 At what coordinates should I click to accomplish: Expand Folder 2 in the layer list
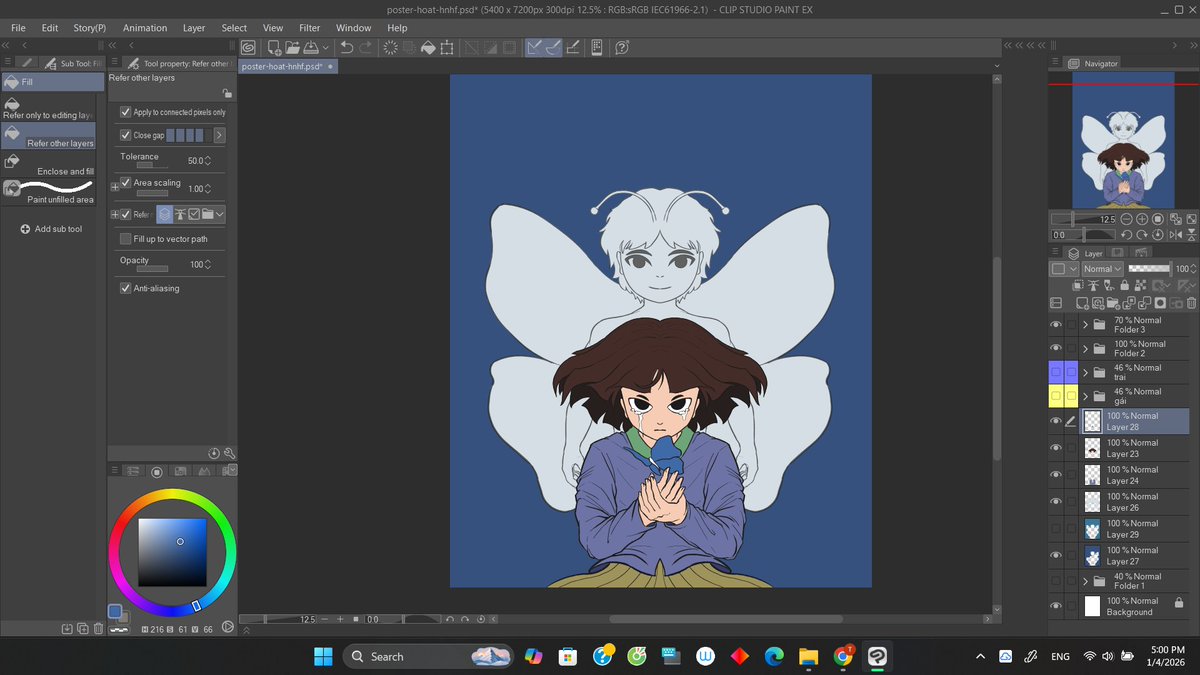point(1085,349)
